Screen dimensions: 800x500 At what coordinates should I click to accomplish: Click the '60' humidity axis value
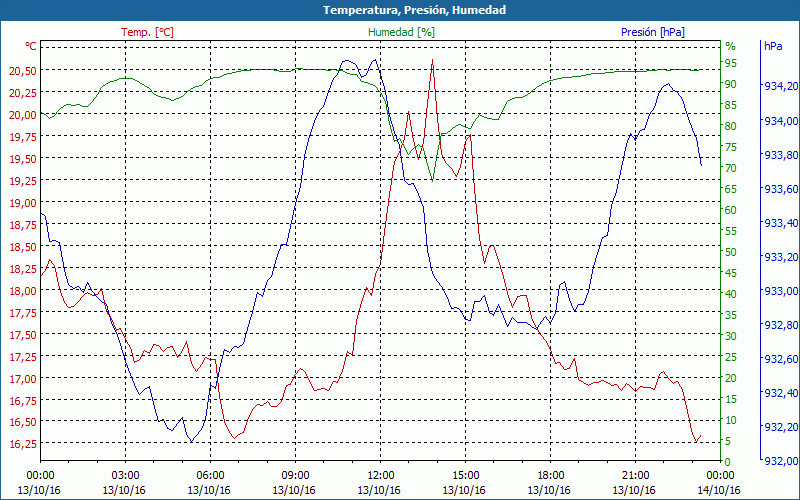pyautogui.click(x=731, y=210)
